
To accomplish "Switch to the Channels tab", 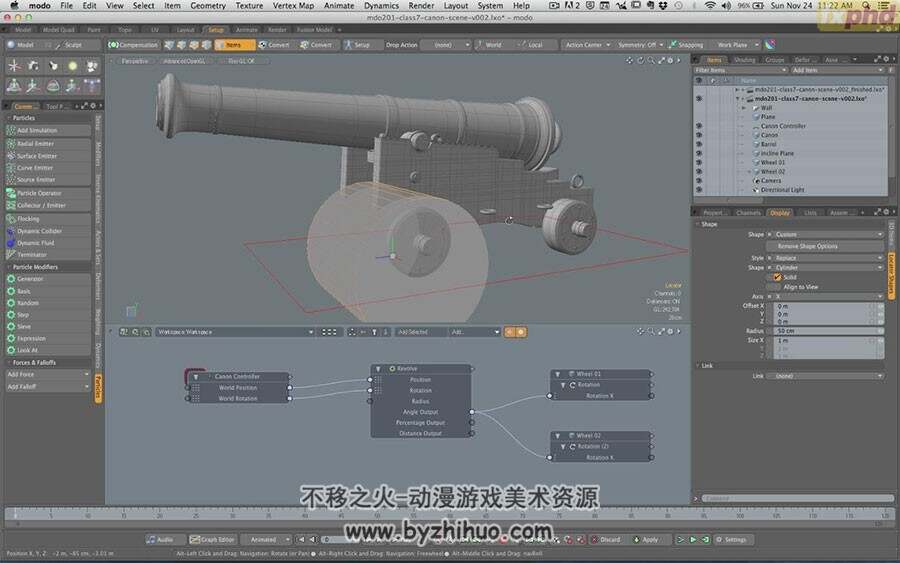I will [x=747, y=213].
